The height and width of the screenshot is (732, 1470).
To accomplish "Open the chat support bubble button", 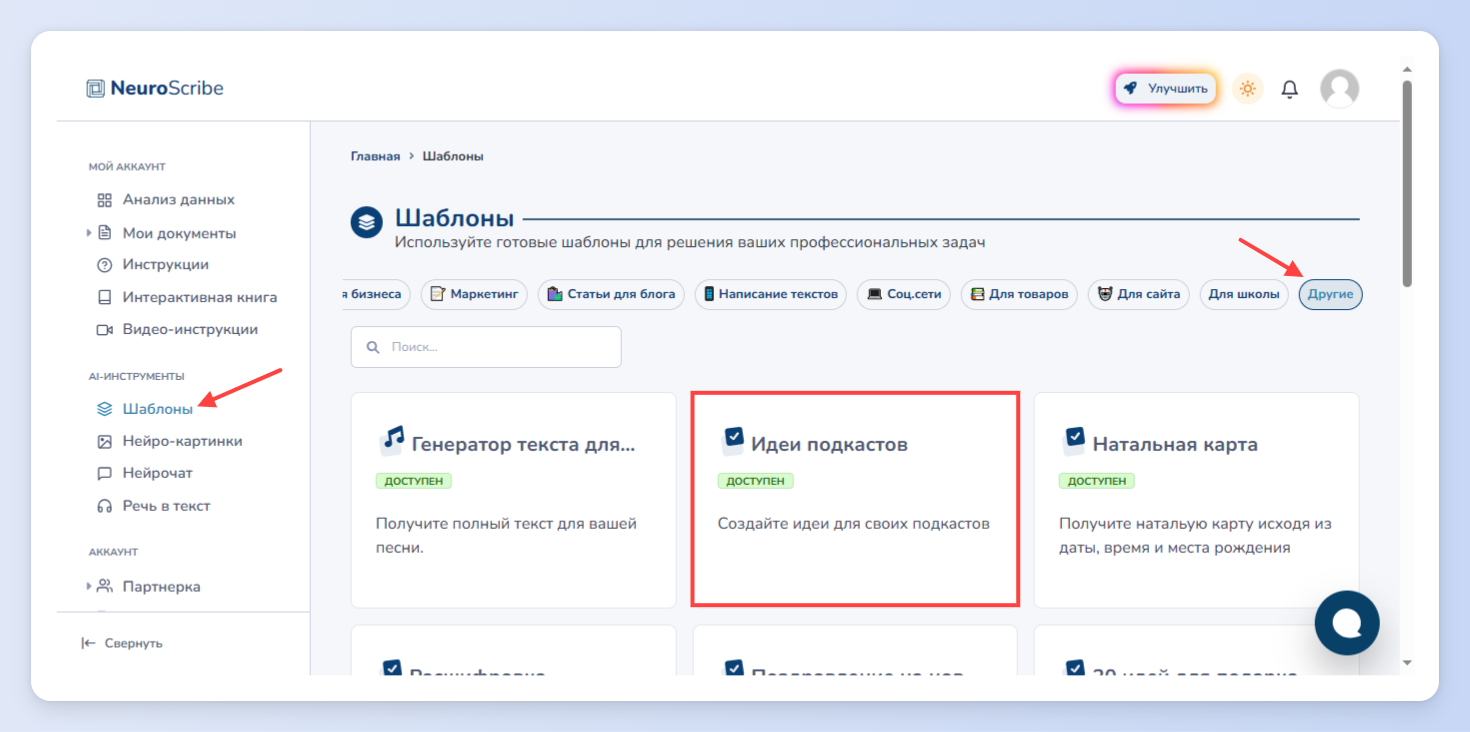I will [1347, 623].
